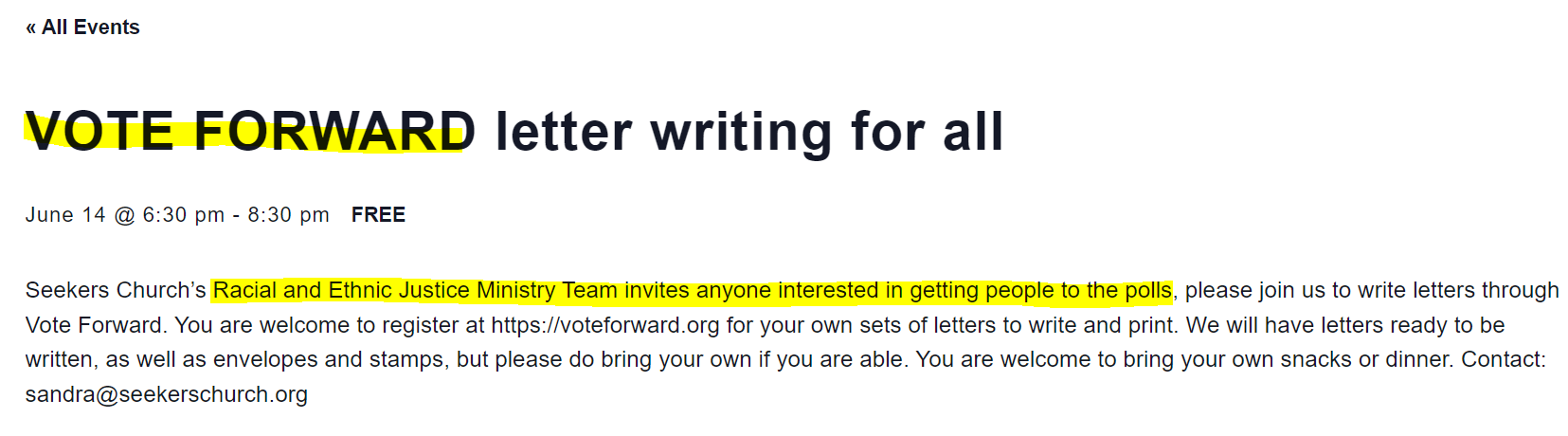
Task: Click the June 14 event date
Action: click(x=65, y=215)
